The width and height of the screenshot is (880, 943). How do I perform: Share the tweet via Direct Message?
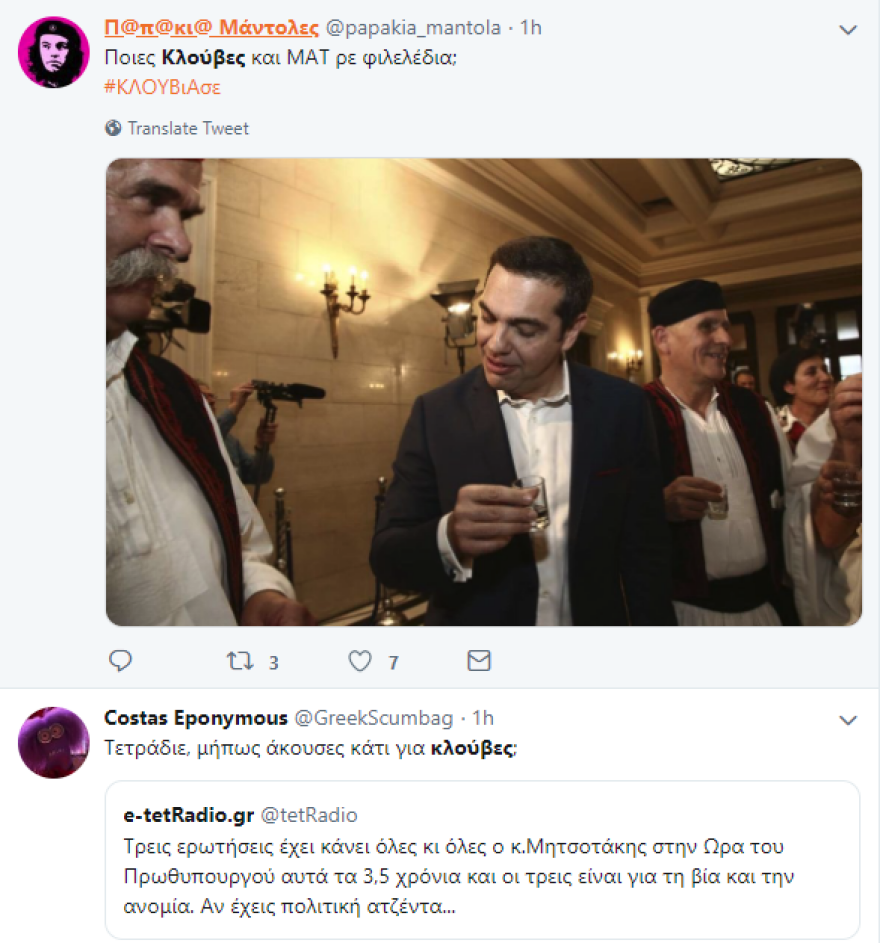tap(479, 660)
